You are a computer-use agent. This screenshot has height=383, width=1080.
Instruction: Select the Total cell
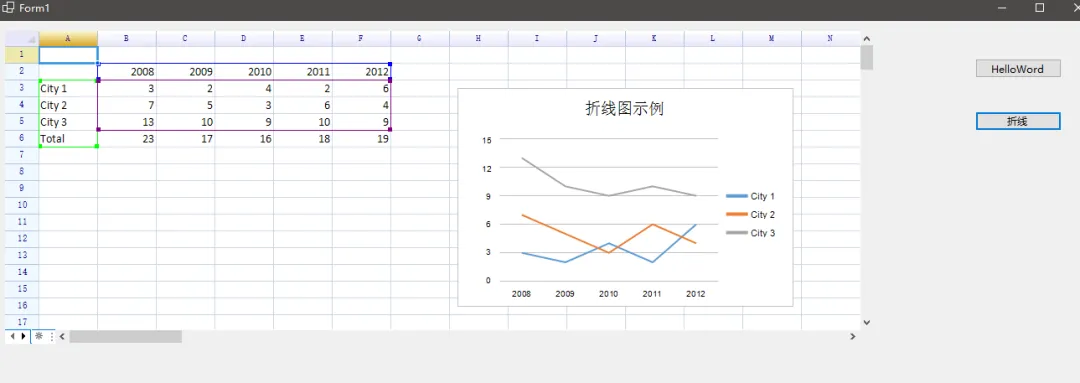(68, 138)
